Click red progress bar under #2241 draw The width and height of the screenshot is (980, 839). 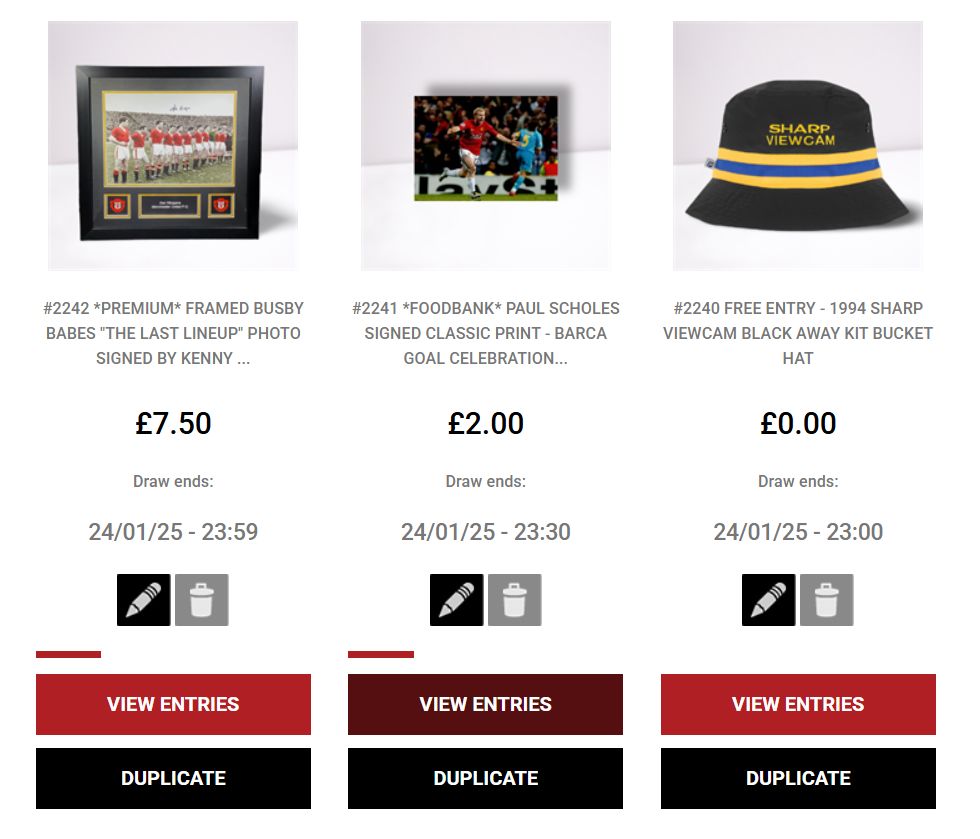[x=381, y=655]
